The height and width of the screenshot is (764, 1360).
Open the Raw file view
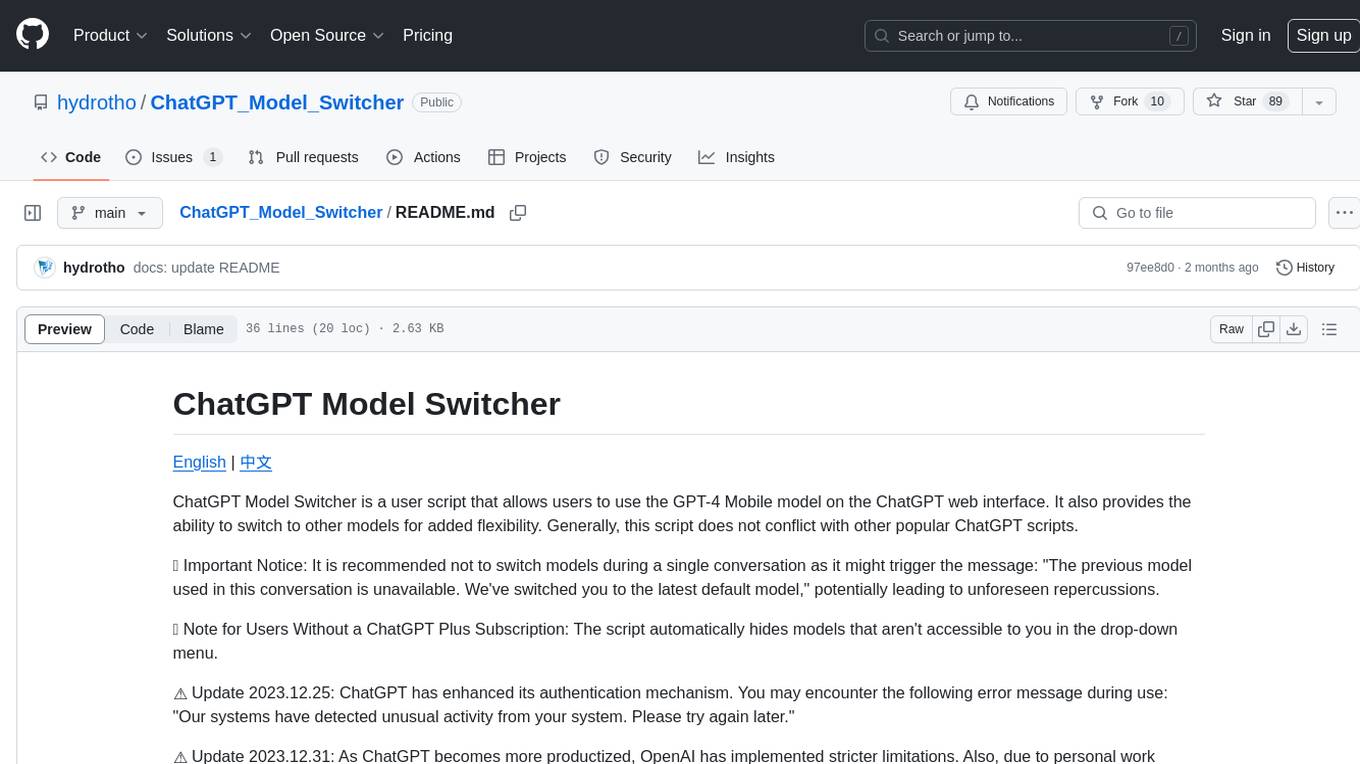[1231, 329]
